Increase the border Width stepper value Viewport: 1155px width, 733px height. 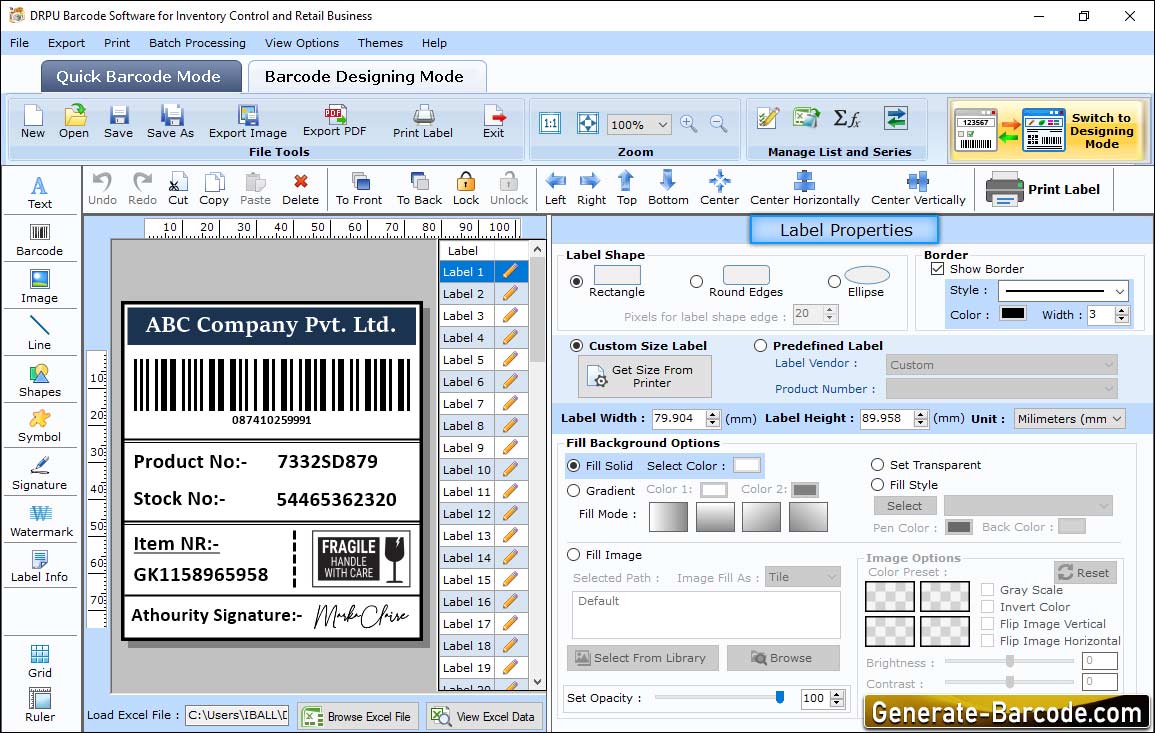[1122, 311]
